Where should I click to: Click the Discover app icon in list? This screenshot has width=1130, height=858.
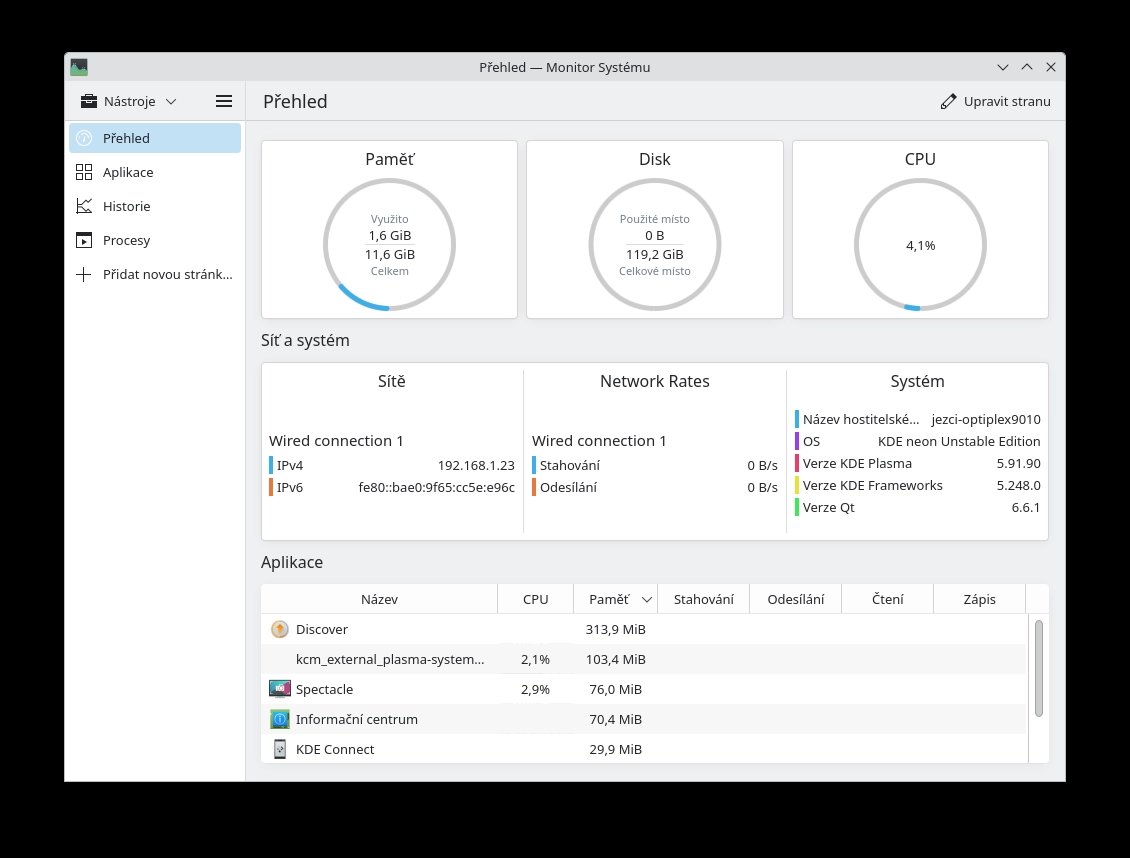[280, 629]
